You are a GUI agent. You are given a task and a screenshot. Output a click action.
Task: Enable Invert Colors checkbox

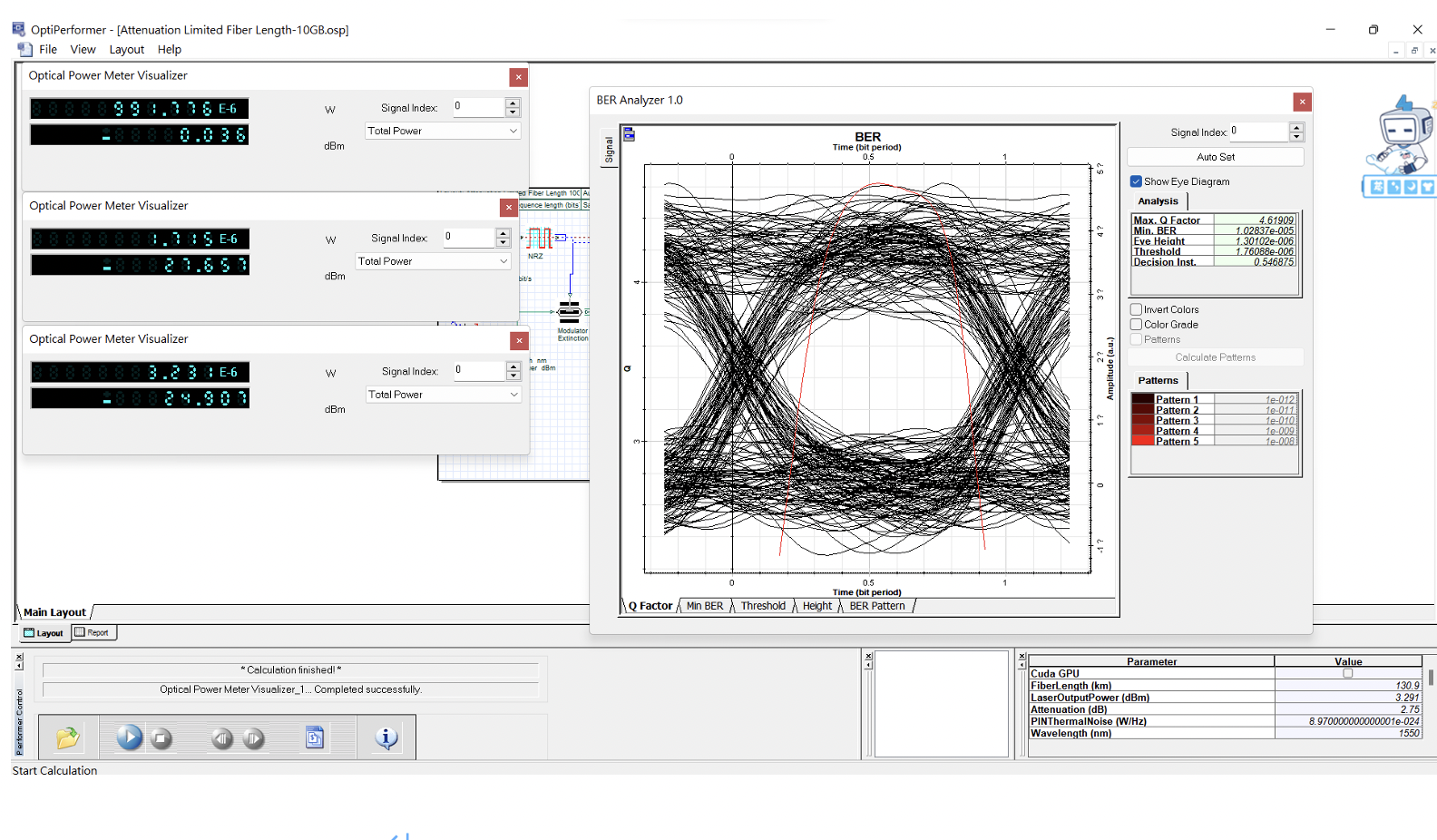point(1136,309)
